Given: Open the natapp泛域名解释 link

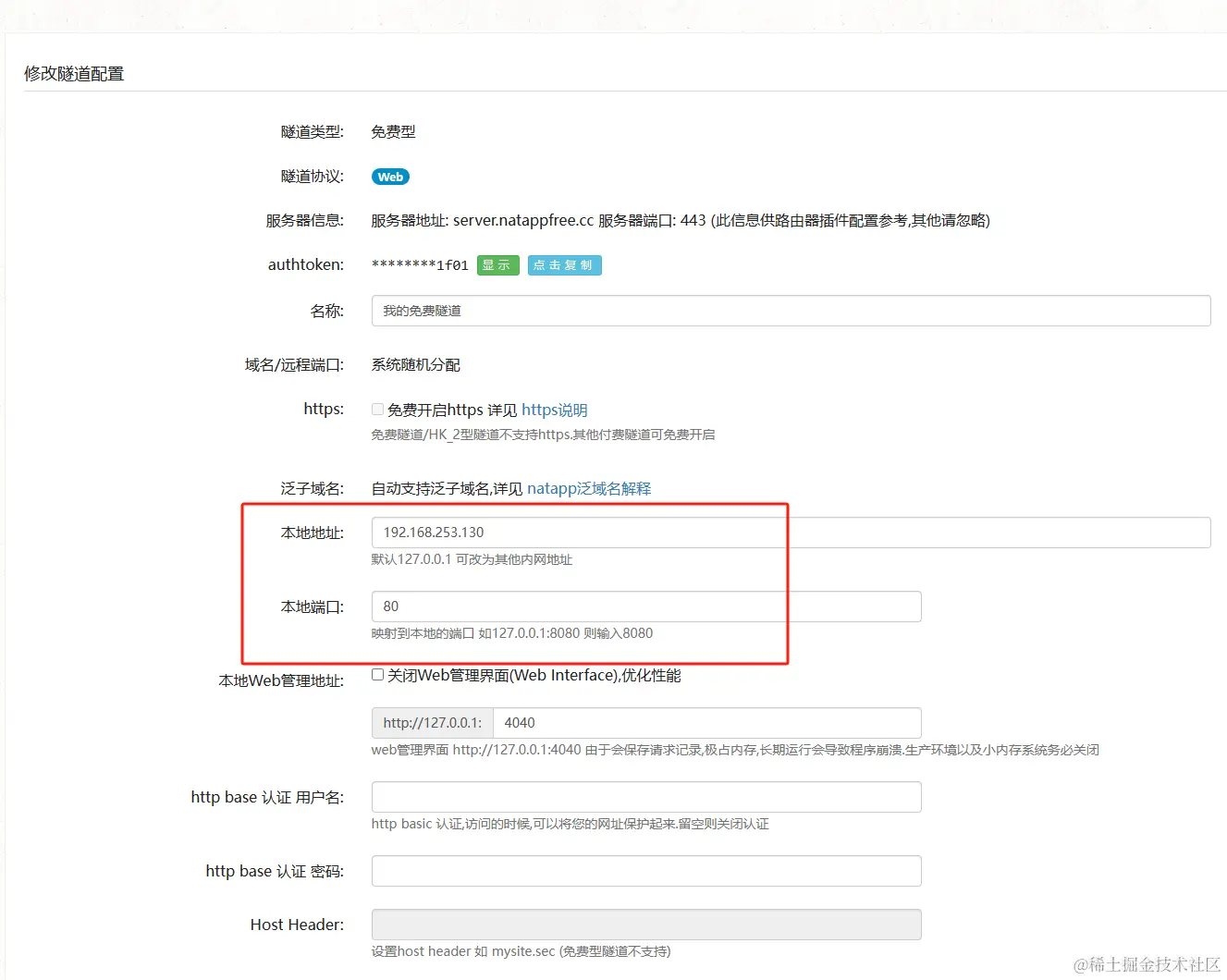Looking at the screenshot, I should click(x=589, y=488).
